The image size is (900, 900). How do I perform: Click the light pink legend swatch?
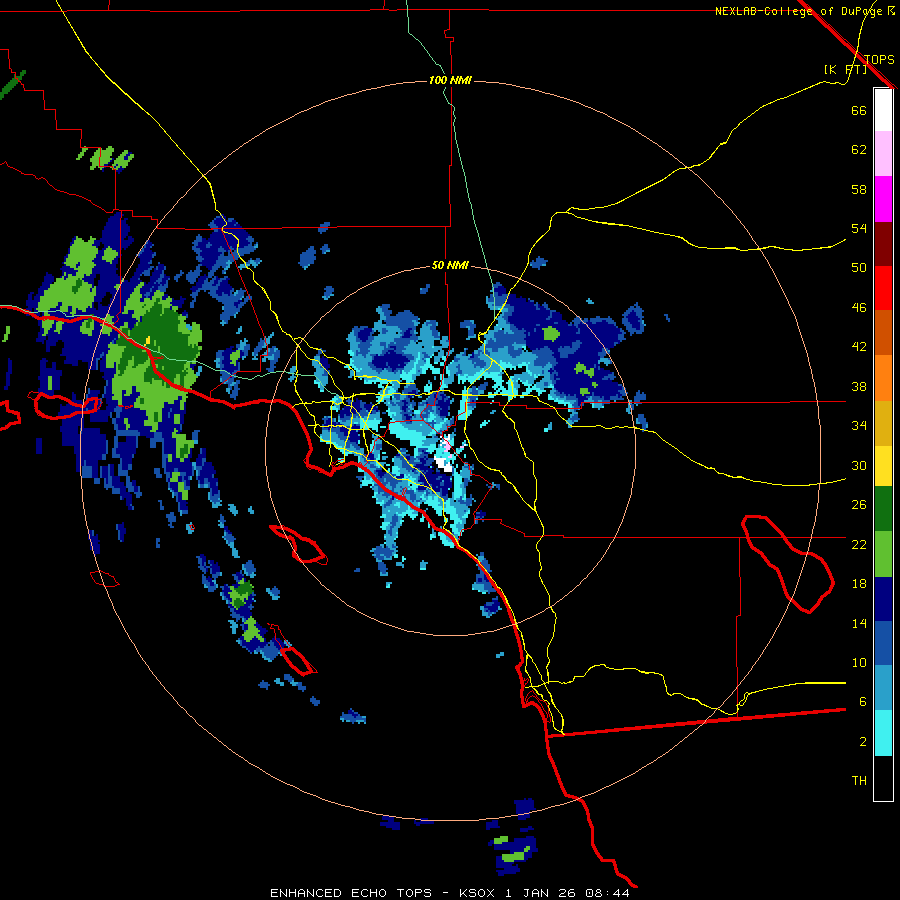point(883,154)
